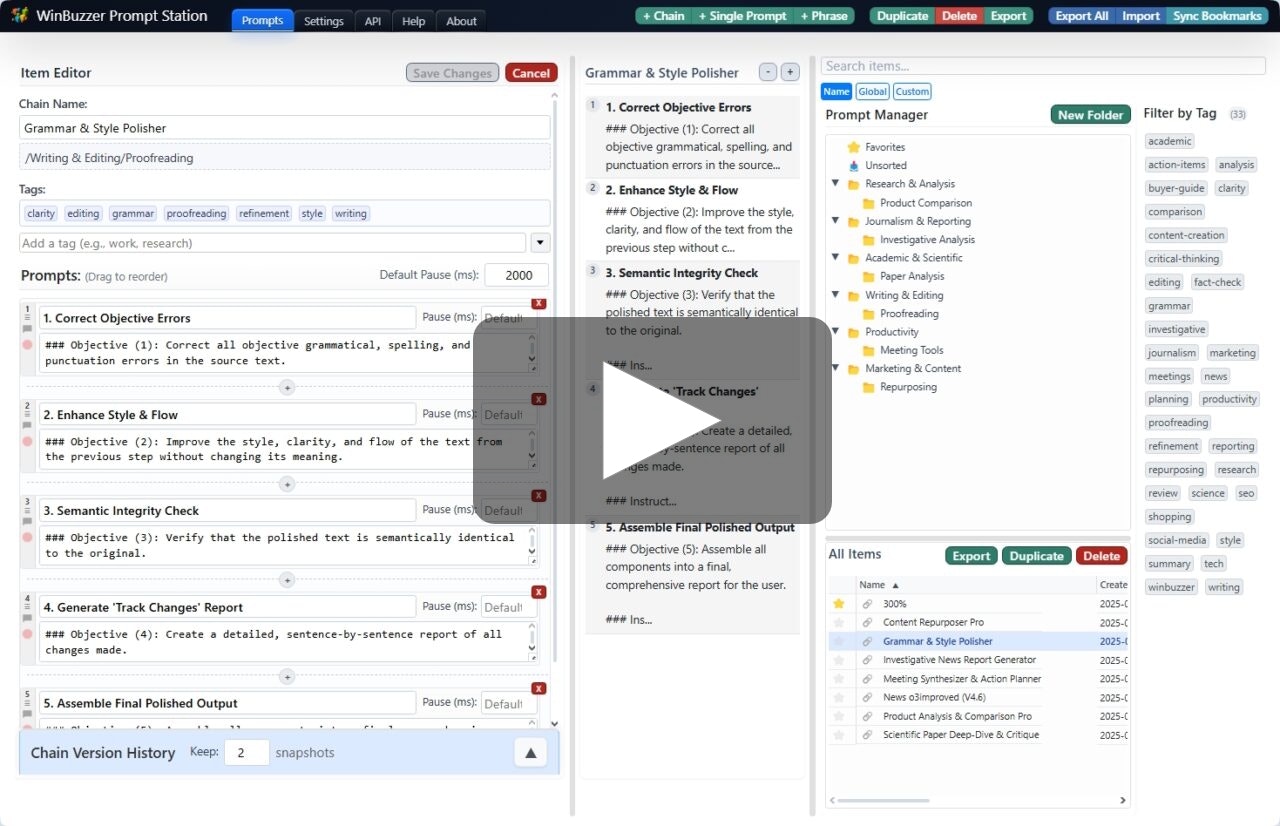Favorite the Content Repurposer Pro item

[839, 623]
